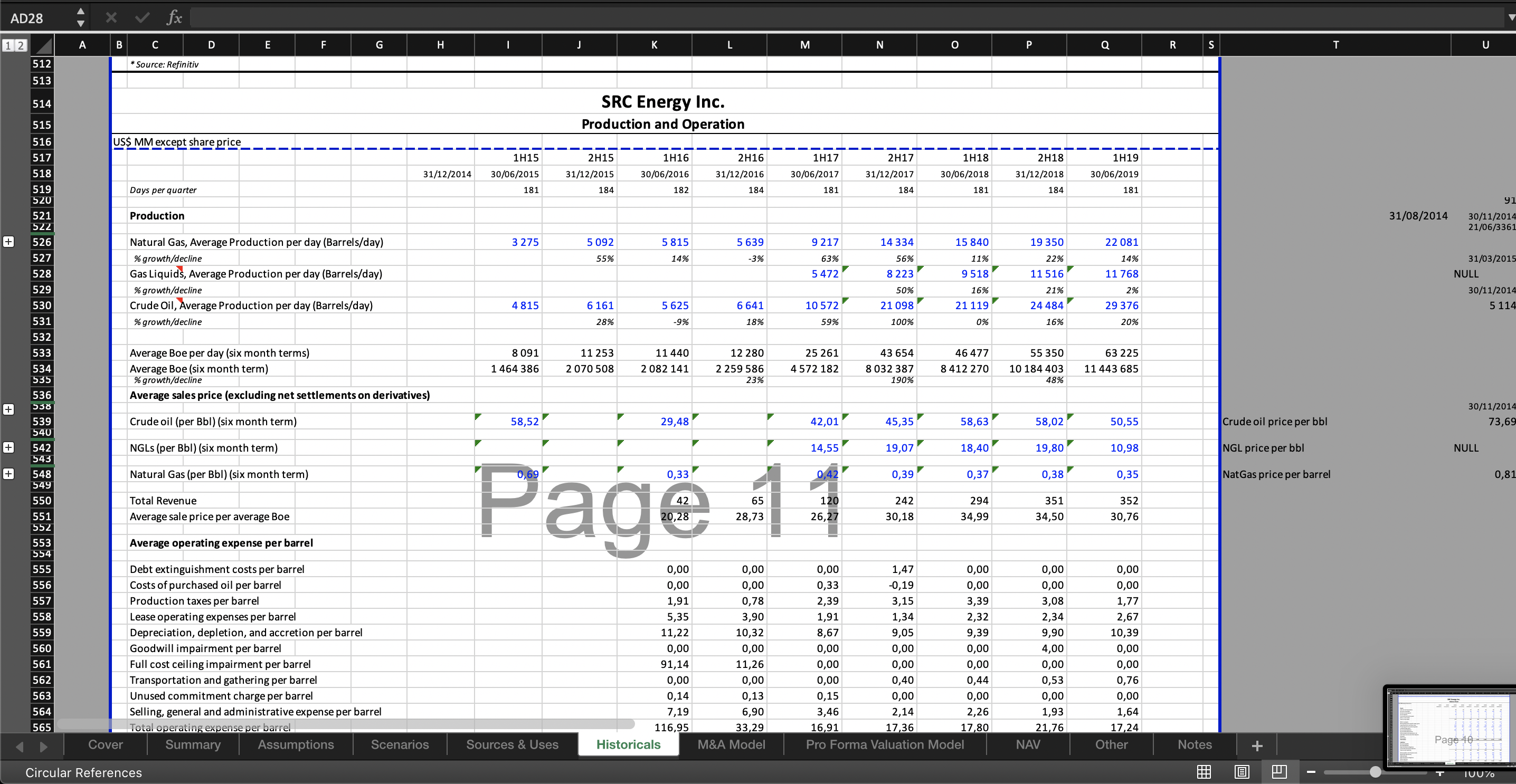This screenshot has height=784, width=1516.
Task: Expand grouped rows above row 526
Action: click(9, 242)
